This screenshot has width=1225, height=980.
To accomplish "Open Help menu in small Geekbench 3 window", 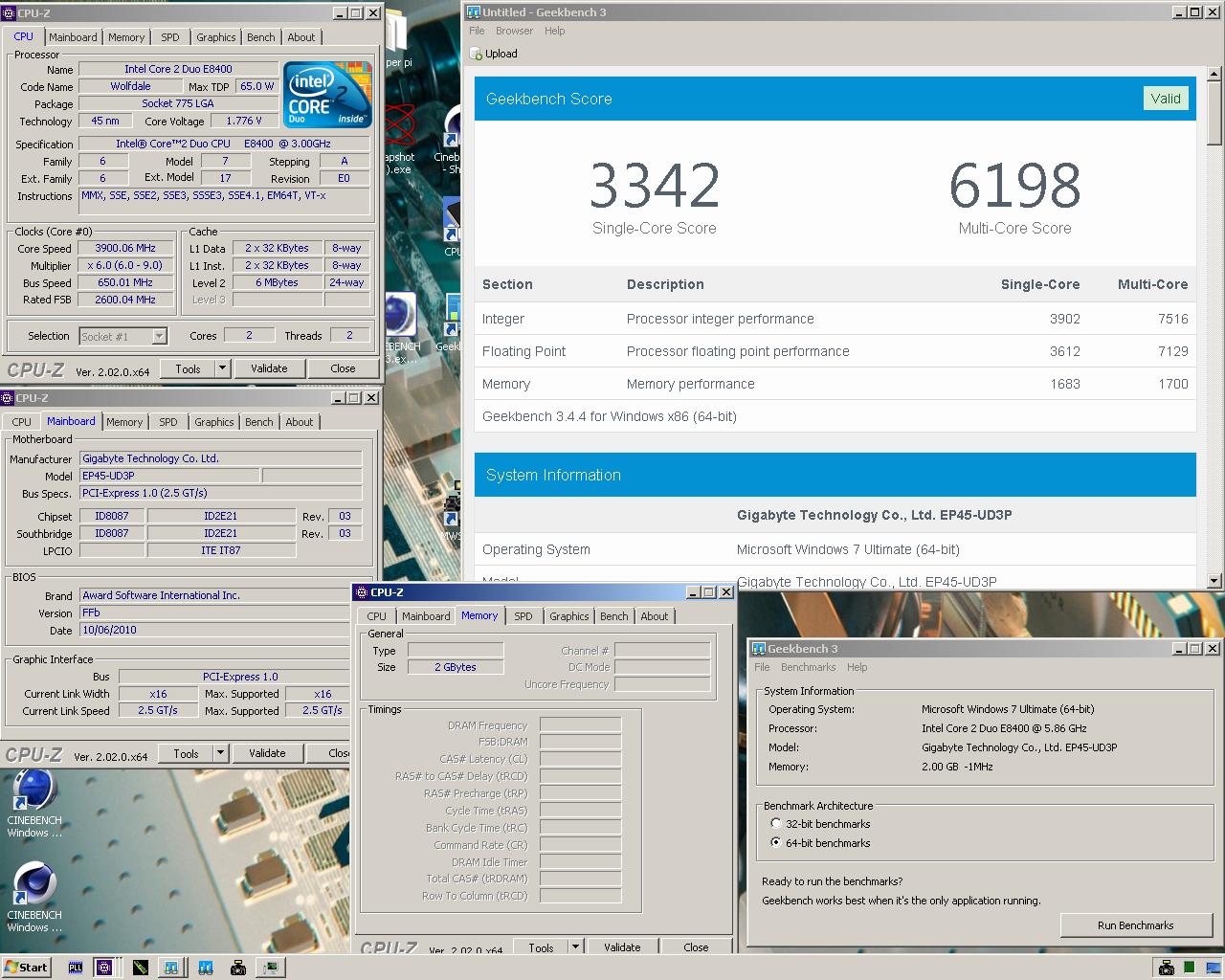I will [857, 667].
